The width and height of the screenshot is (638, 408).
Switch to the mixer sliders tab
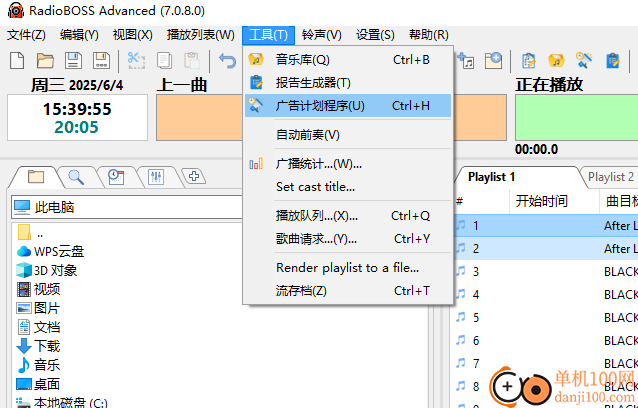coord(156,177)
